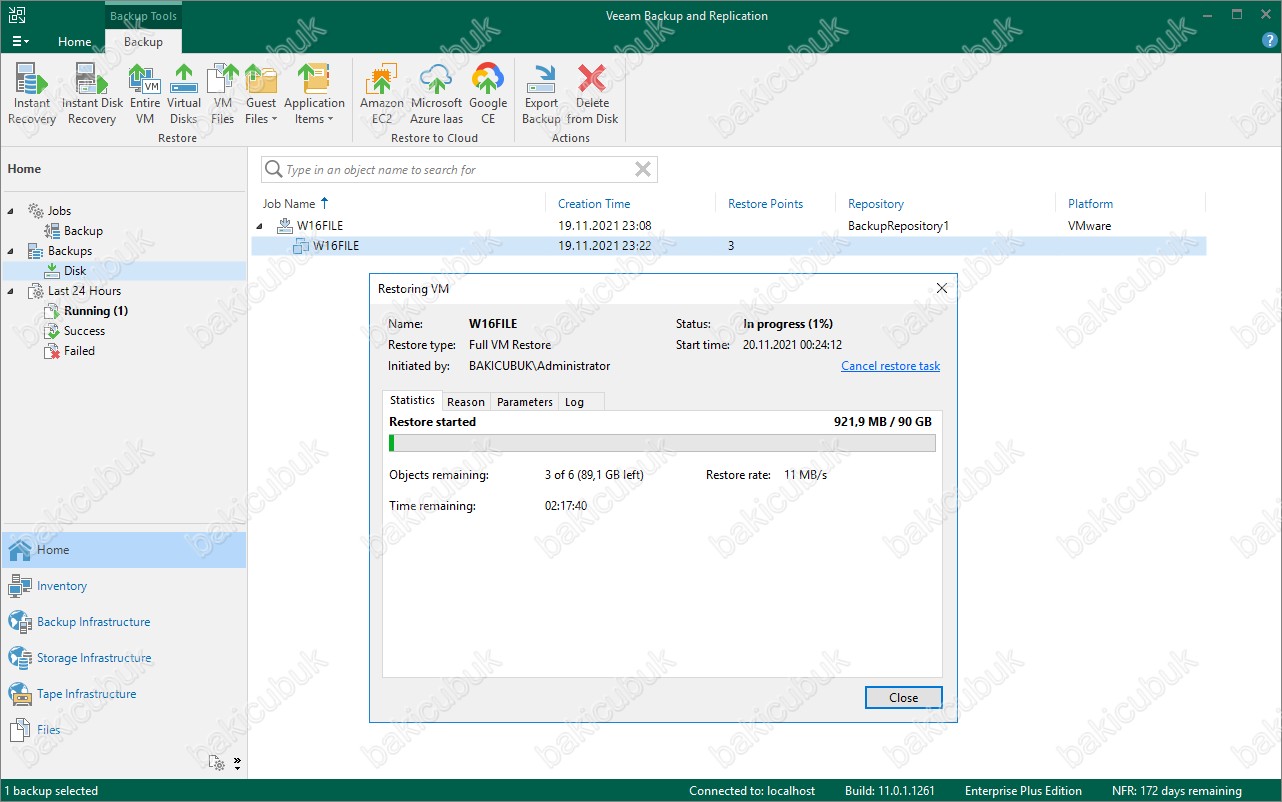This screenshot has width=1282, height=802.
Task: Collapse the Last 24 Hours node
Action: point(11,291)
